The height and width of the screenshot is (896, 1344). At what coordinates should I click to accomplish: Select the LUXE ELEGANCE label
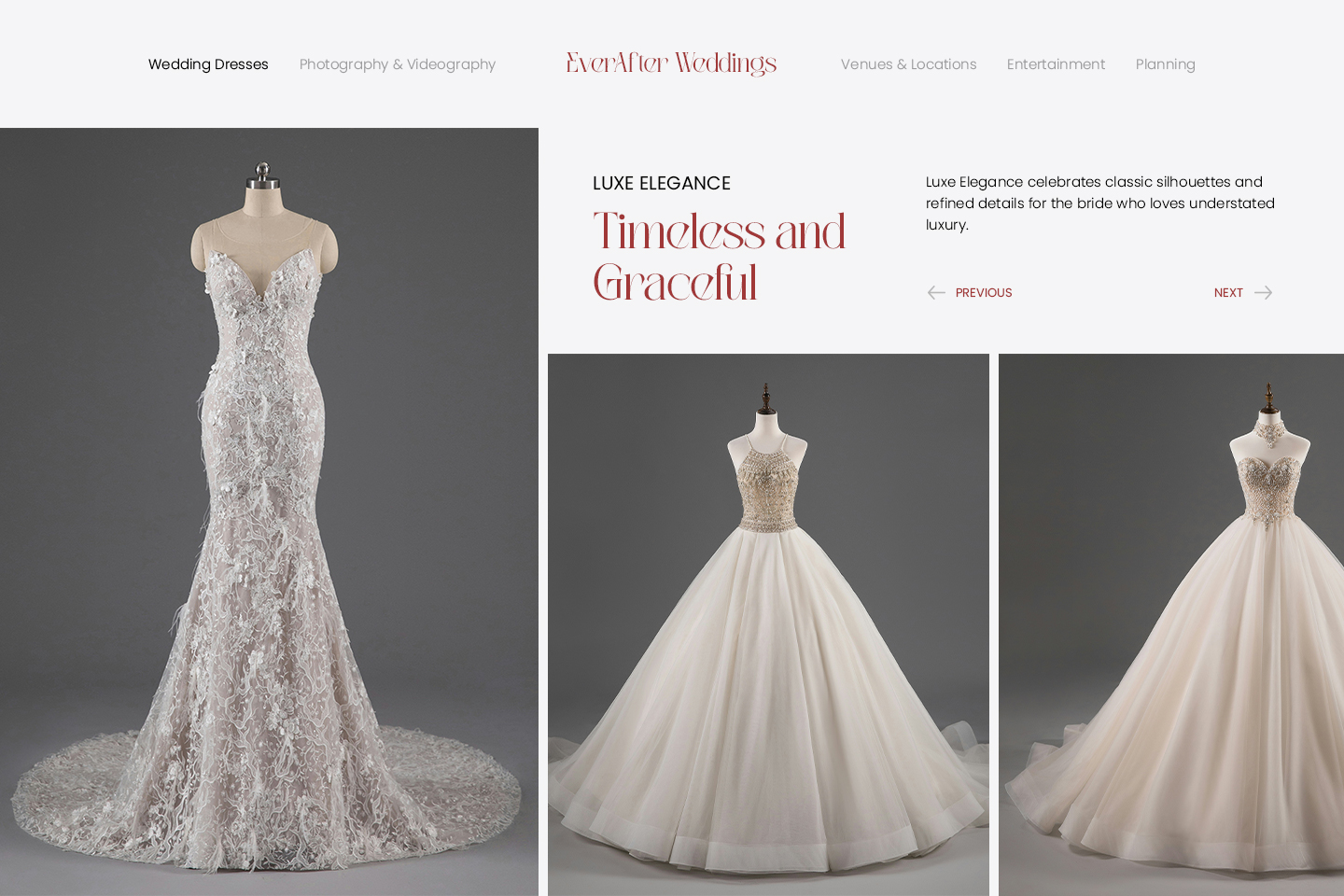[x=662, y=183]
